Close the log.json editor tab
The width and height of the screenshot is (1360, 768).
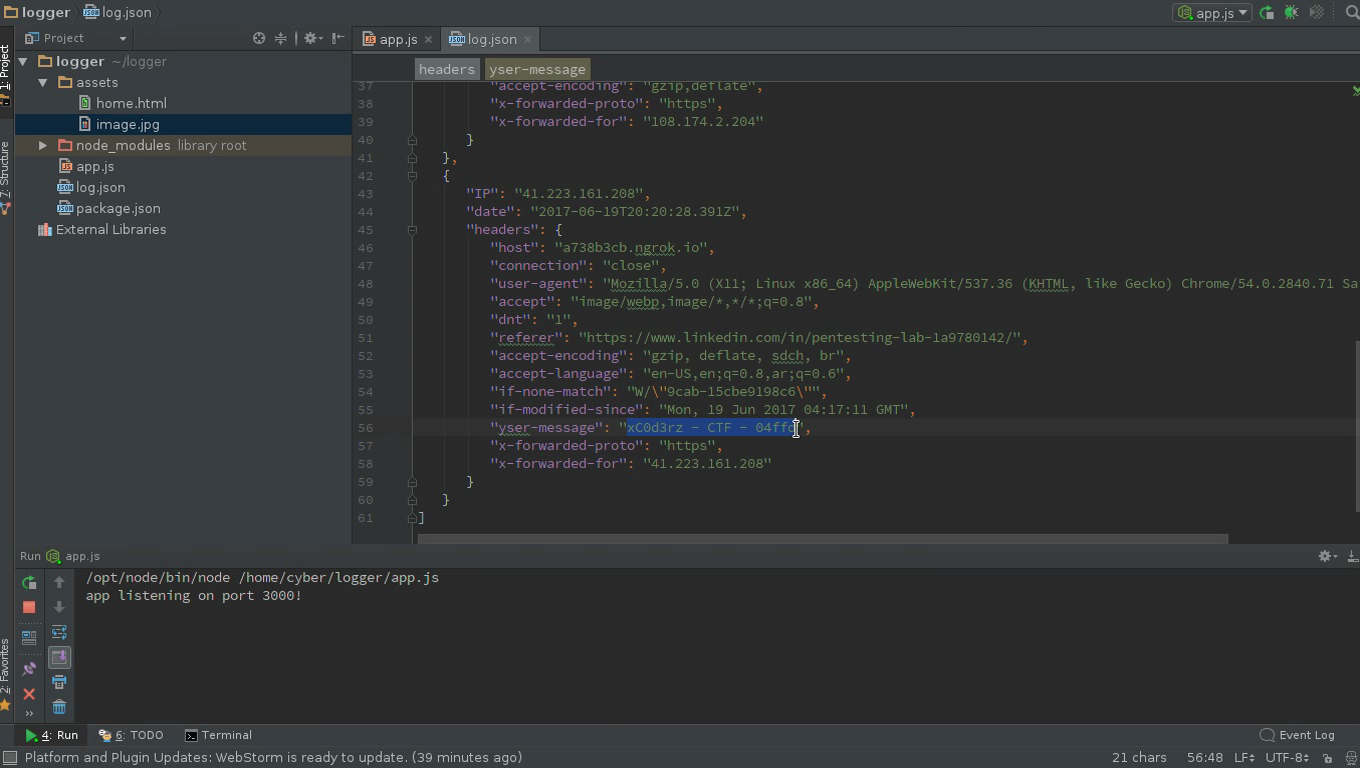click(x=527, y=40)
